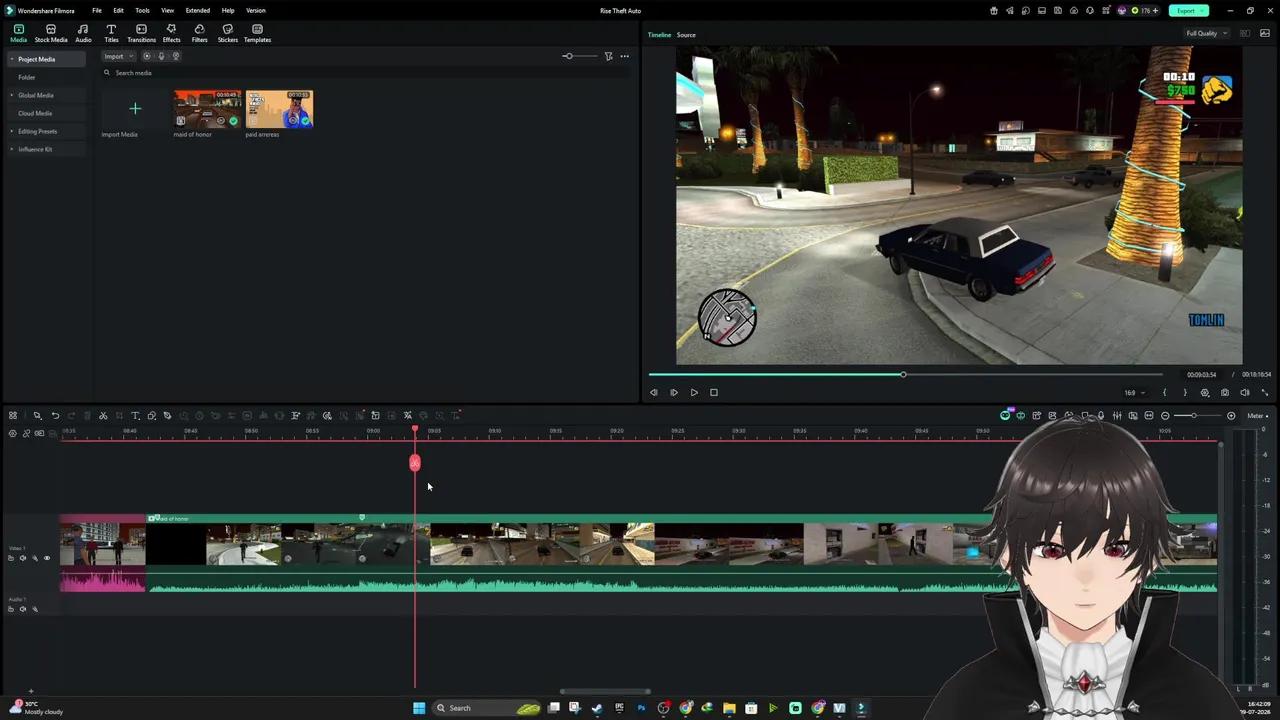Toggle auto ripple link icon
1280x720 pixels.
[26, 433]
